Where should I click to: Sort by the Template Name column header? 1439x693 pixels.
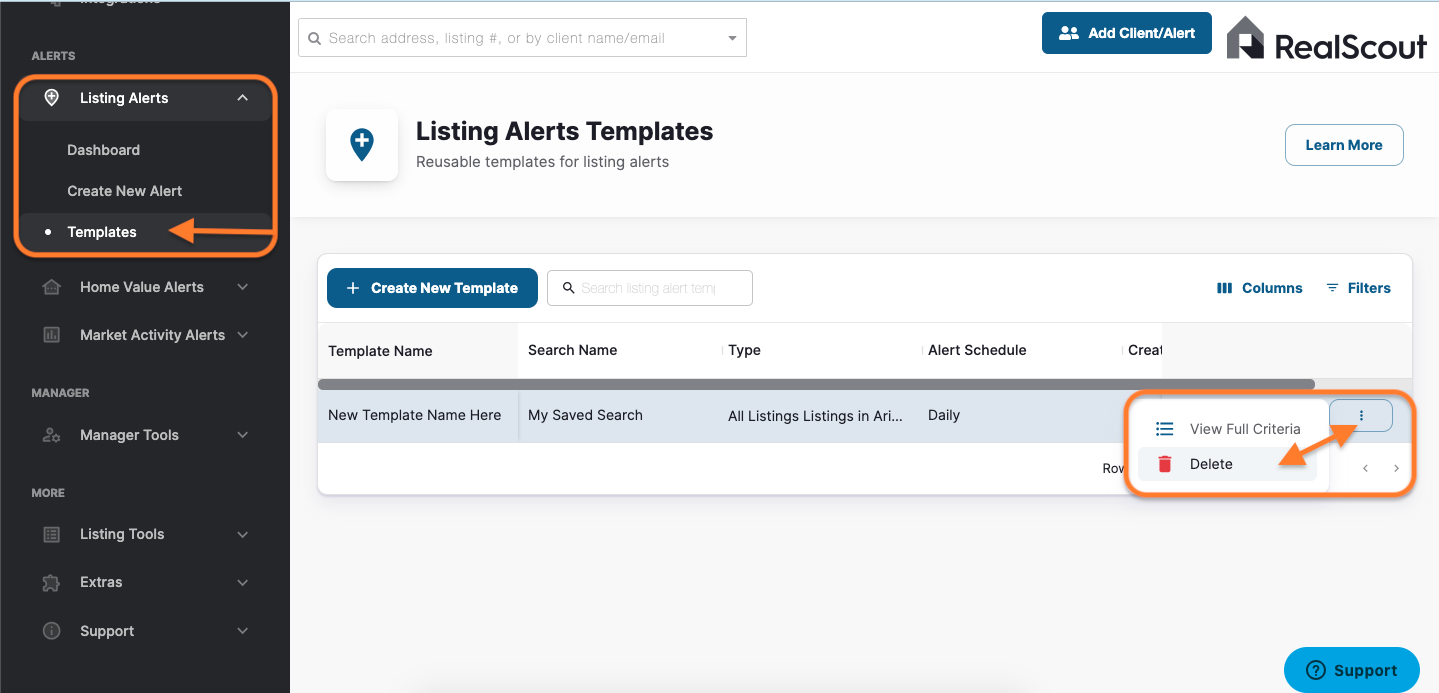point(380,351)
